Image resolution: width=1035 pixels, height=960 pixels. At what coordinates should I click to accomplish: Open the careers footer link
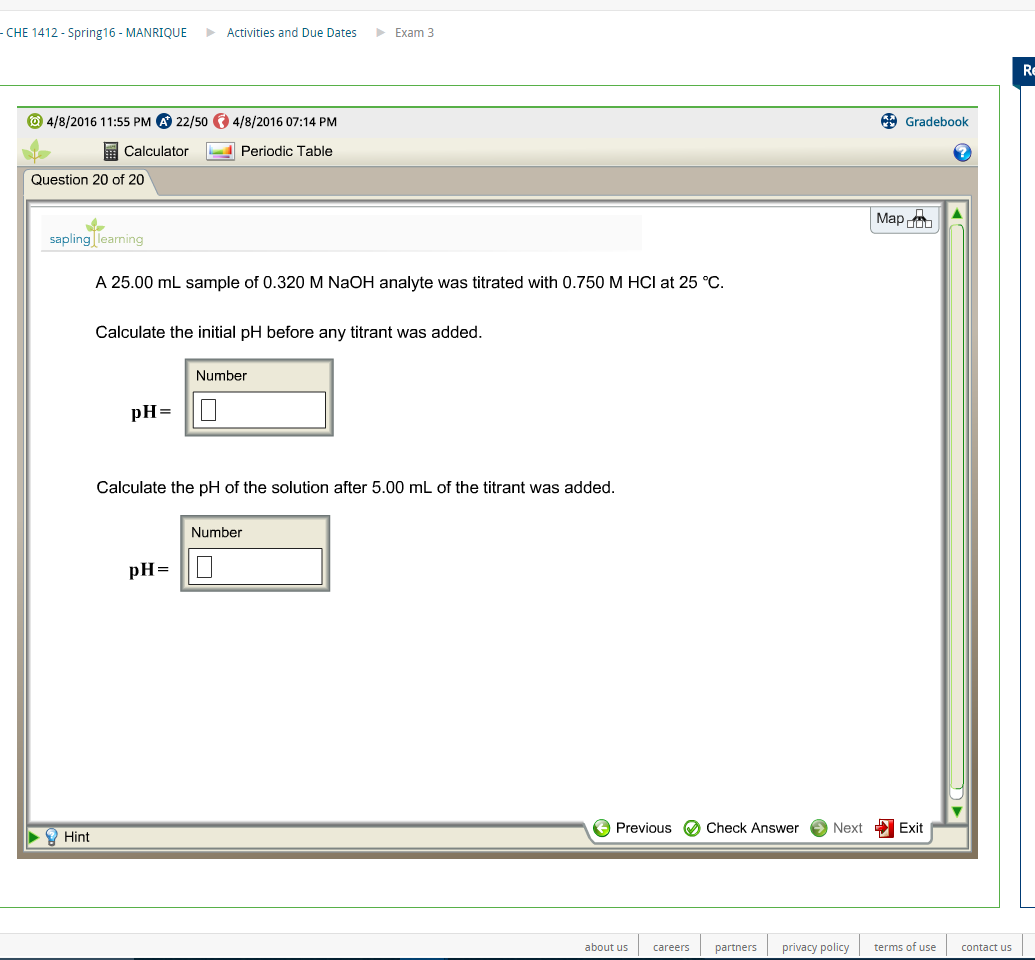[671, 947]
